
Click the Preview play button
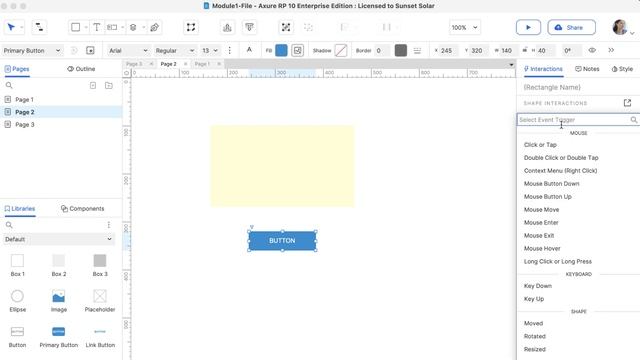point(528,27)
